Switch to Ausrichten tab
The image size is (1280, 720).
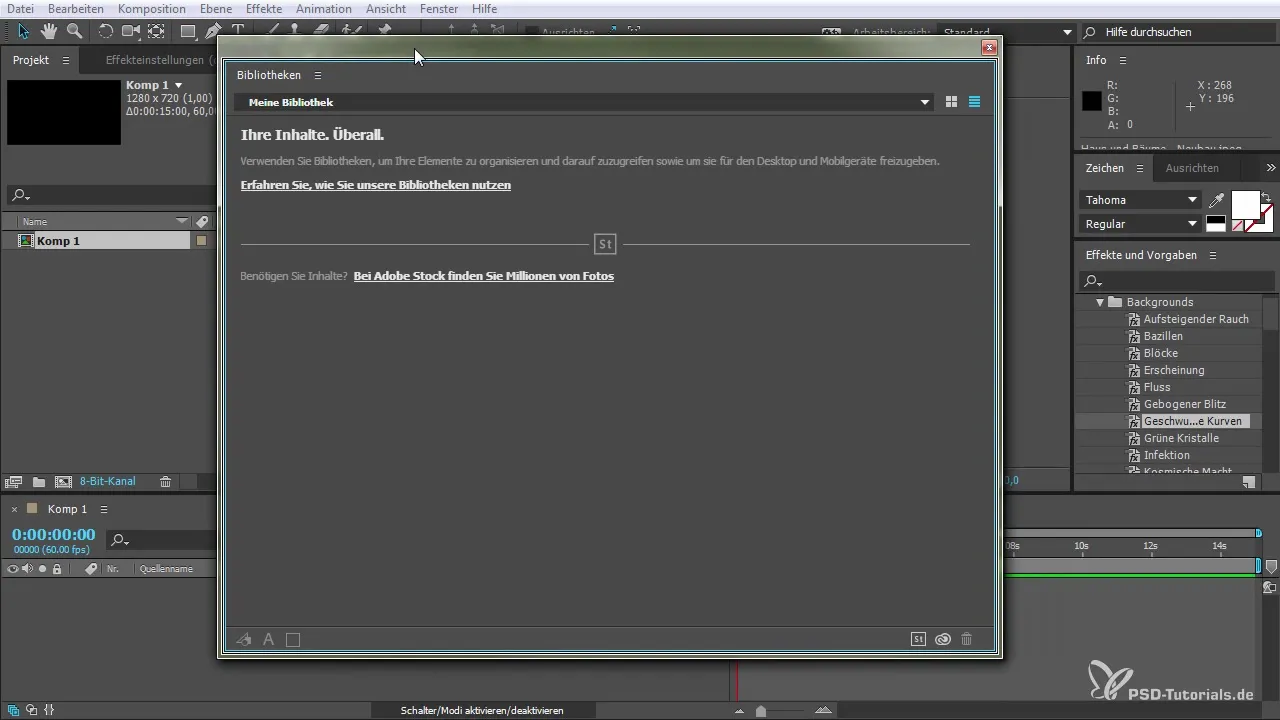pyautogui.click(x=1192, y=168)
